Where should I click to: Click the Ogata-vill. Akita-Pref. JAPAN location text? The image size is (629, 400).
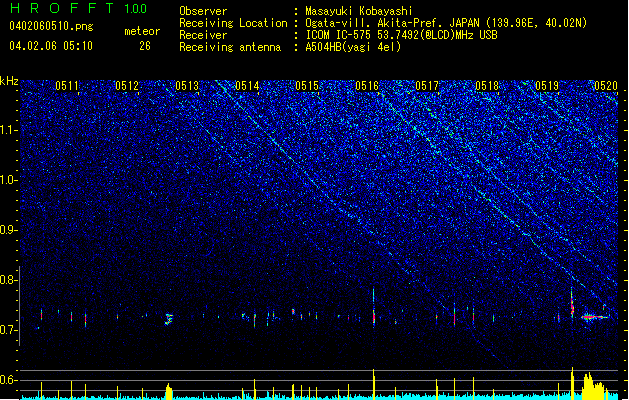[446, 23]
